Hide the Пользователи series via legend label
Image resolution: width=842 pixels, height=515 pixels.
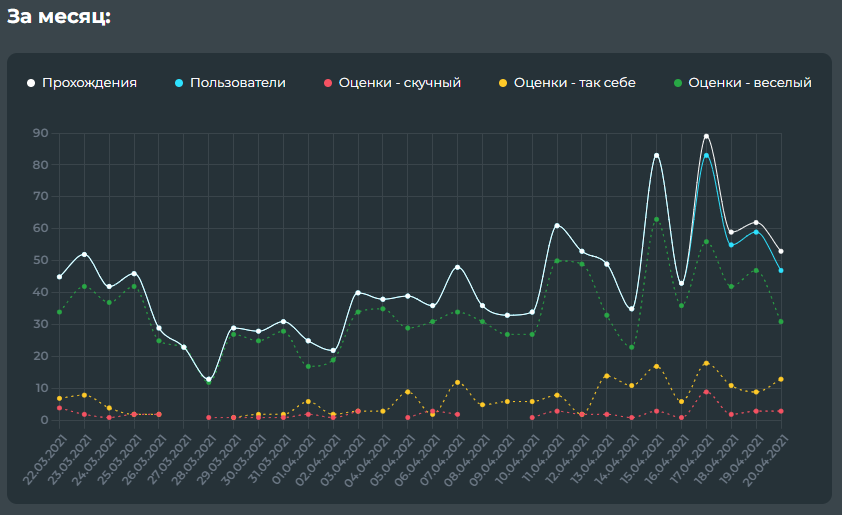coord(237,83)
